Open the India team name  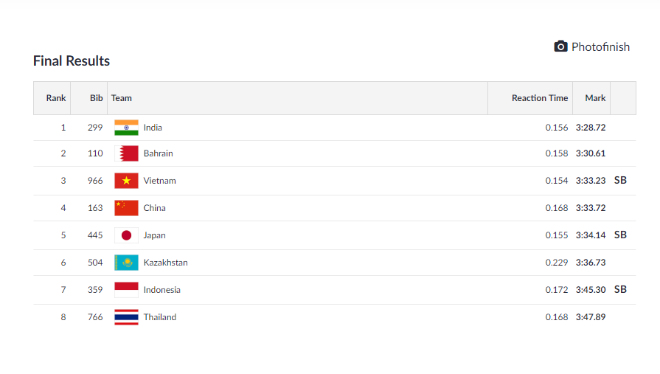153,127
